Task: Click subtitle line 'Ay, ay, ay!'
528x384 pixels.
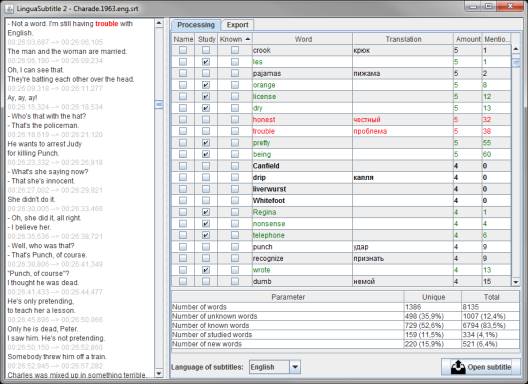Action: coord(22,98)
